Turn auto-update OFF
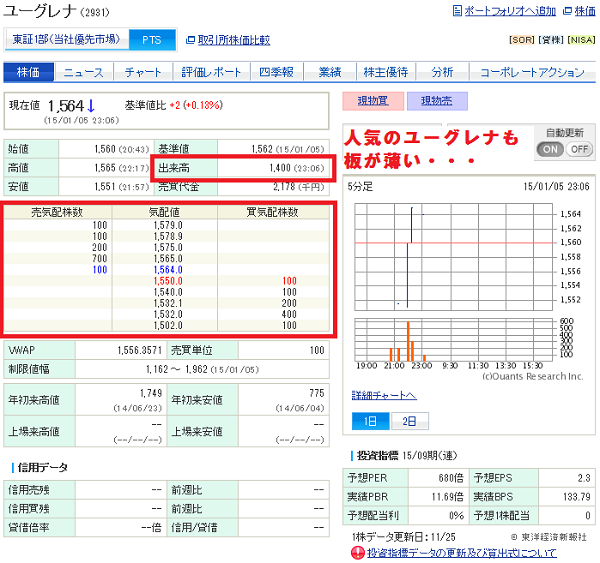 (x=579, y=149)
